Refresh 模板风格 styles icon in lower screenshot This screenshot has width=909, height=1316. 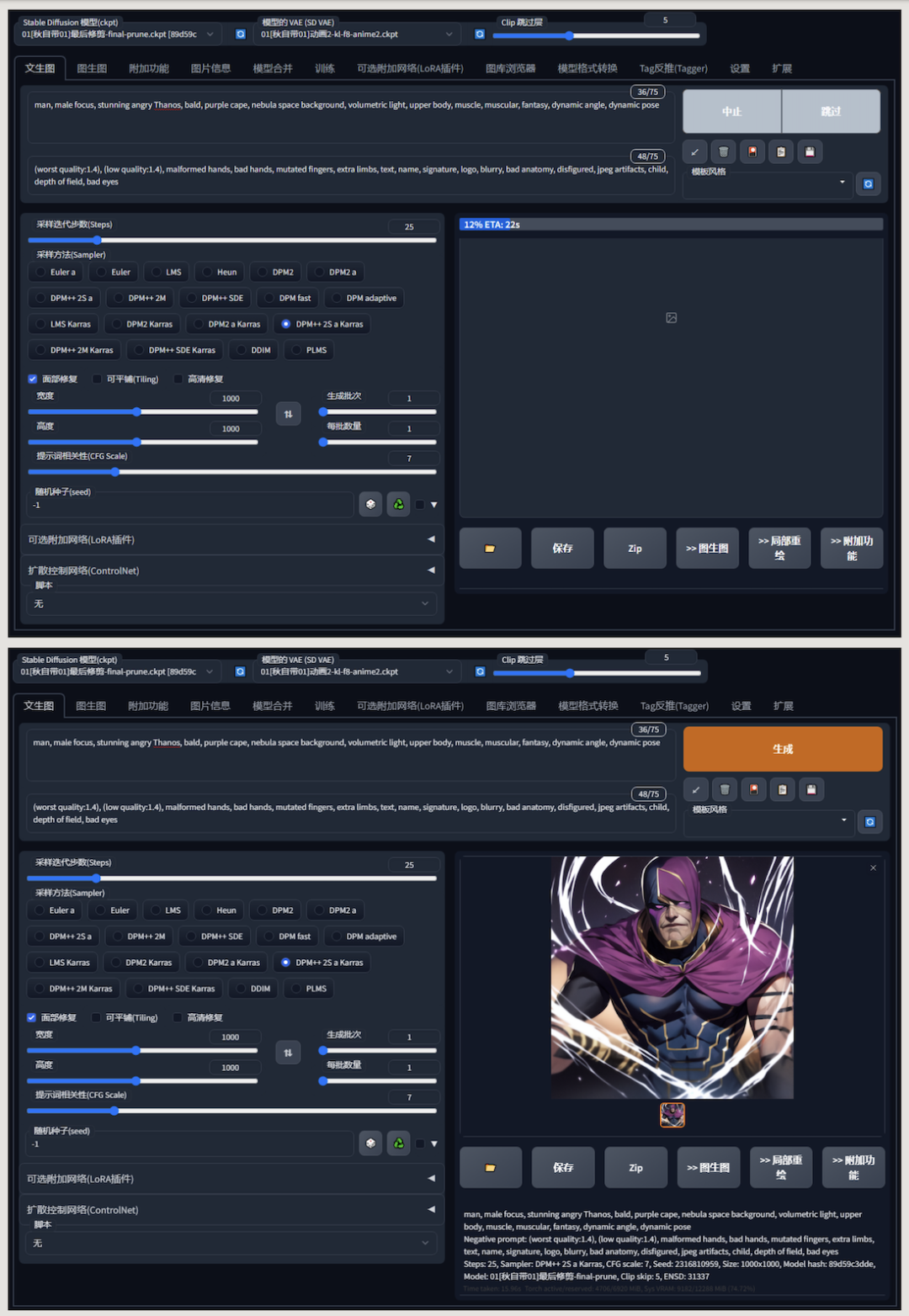click(x=870, y=821)
